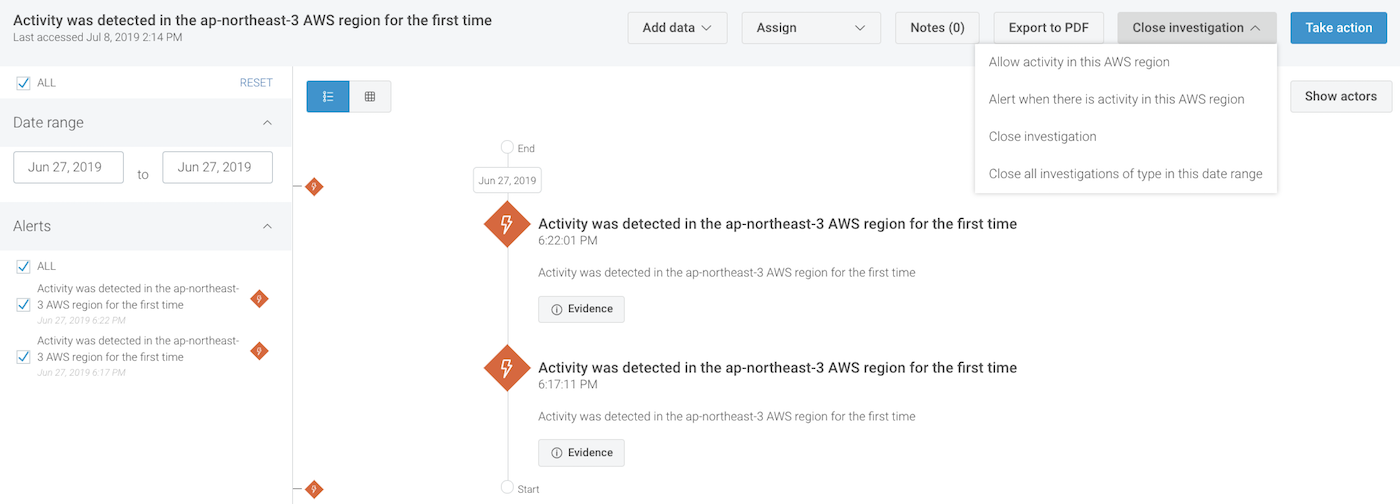Switch to the table grid view icon

click(370, 96)
